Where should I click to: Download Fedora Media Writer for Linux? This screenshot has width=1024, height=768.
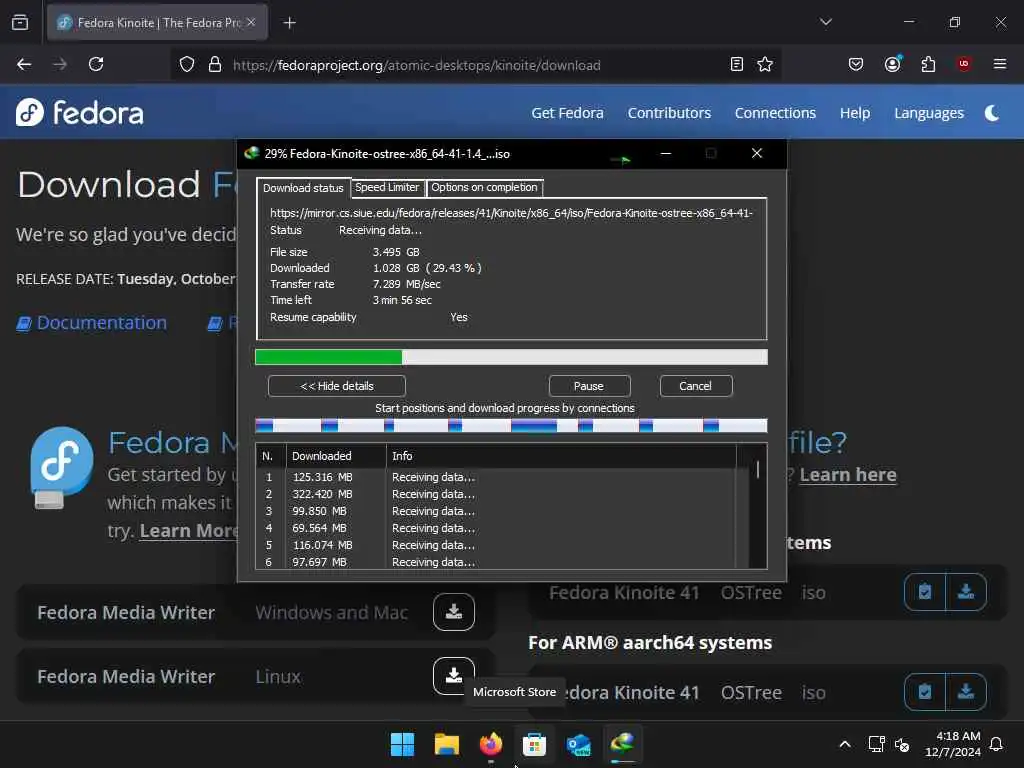click(453, 676)
